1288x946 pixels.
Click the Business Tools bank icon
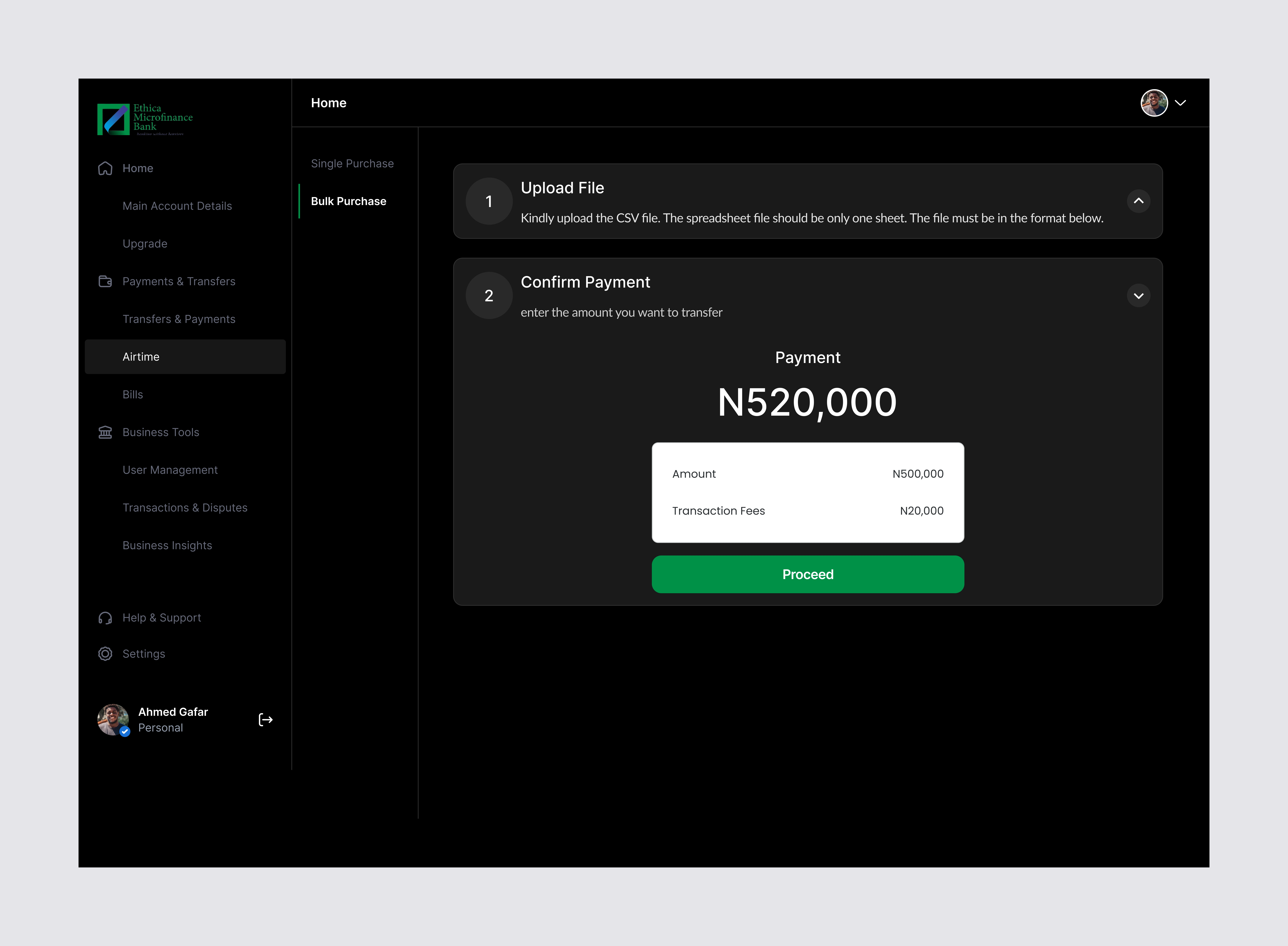105,432
